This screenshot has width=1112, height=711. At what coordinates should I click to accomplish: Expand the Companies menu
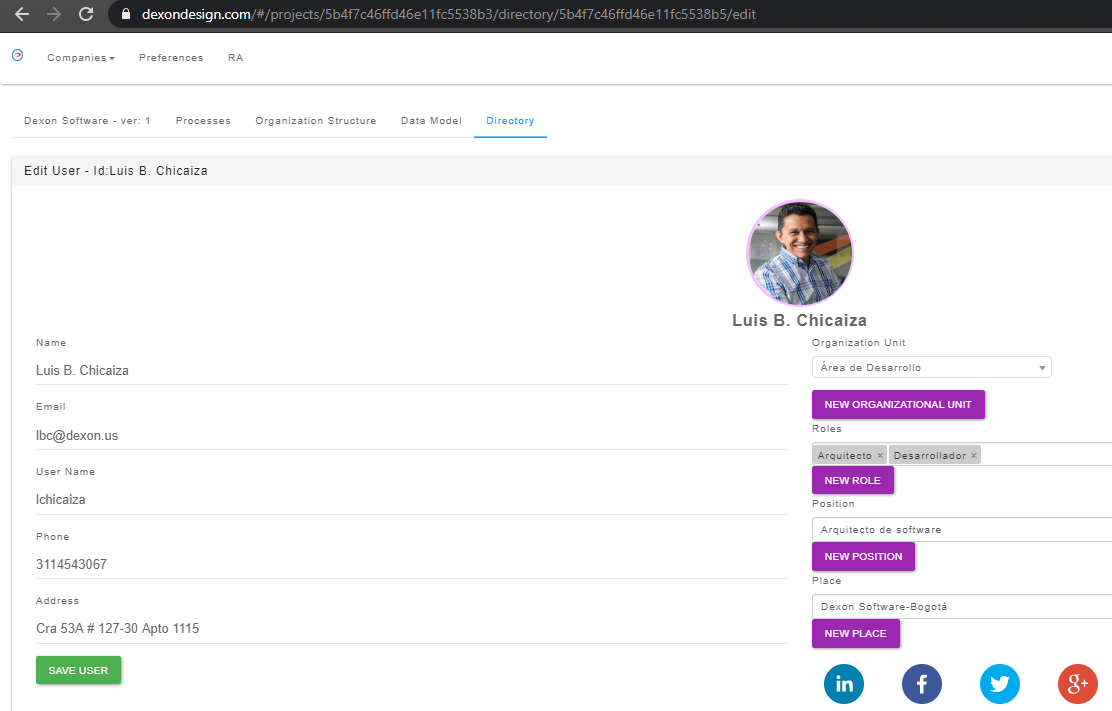click(x=81, y=58)
